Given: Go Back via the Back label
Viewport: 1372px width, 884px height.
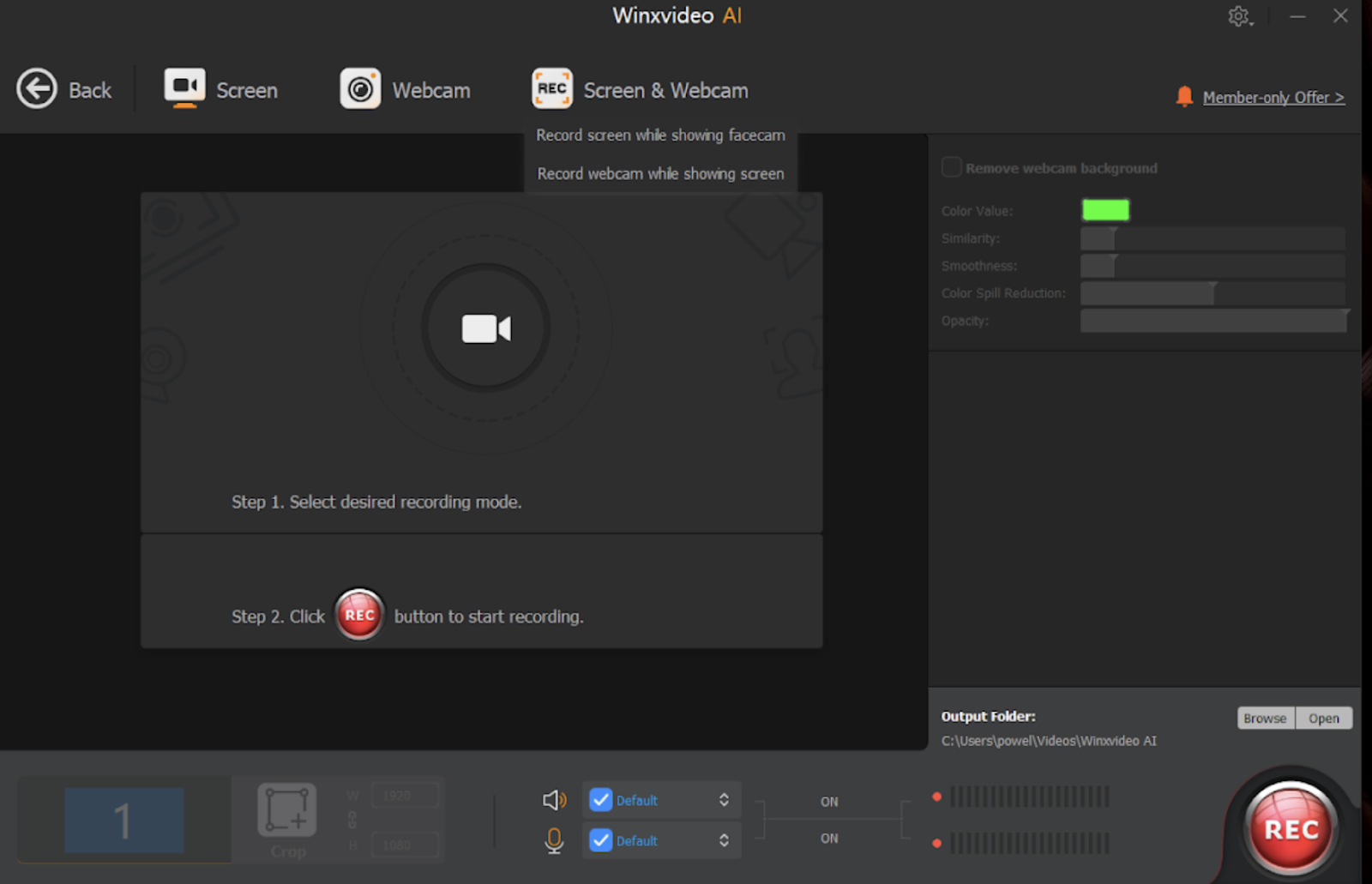Looking at the screenshot, I should [x=90, y=90].
